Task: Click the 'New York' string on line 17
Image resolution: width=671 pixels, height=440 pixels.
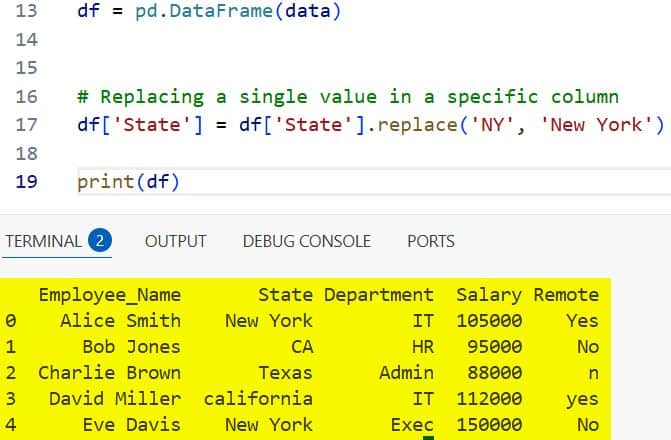Action: 597,125
